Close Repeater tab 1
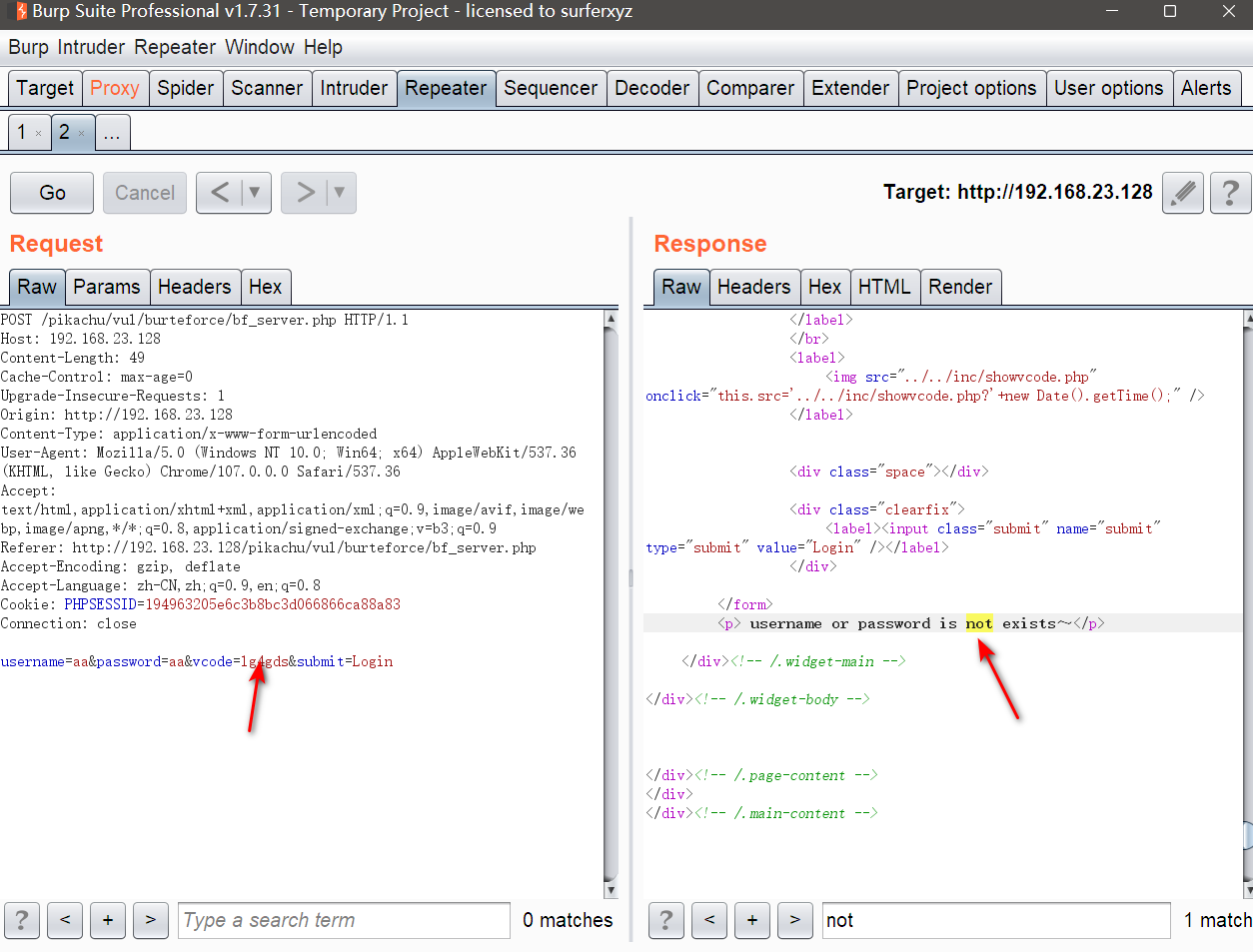The height and width of the screenshot is (952, 1253). coord(39,133)
